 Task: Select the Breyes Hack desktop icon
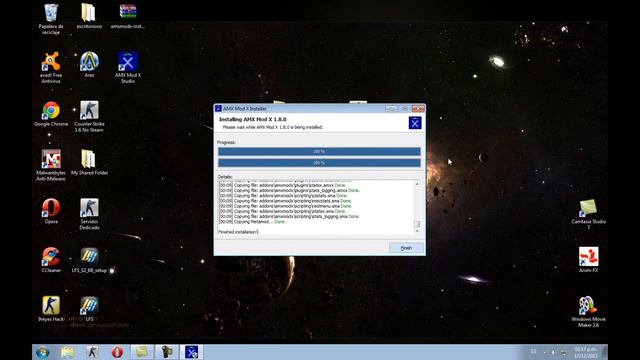(51, 309)
